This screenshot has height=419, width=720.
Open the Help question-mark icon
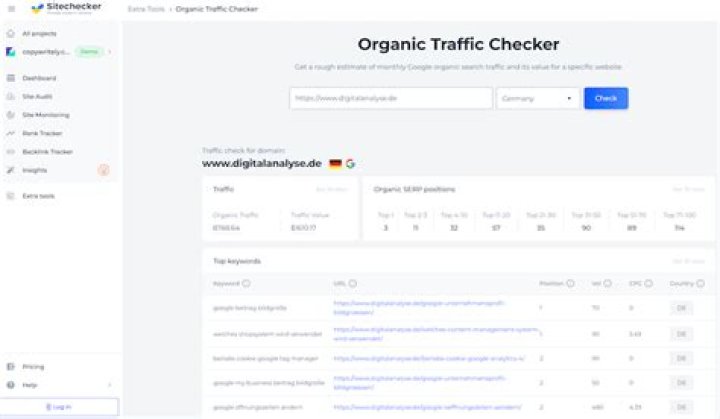(x=11, y=385)
